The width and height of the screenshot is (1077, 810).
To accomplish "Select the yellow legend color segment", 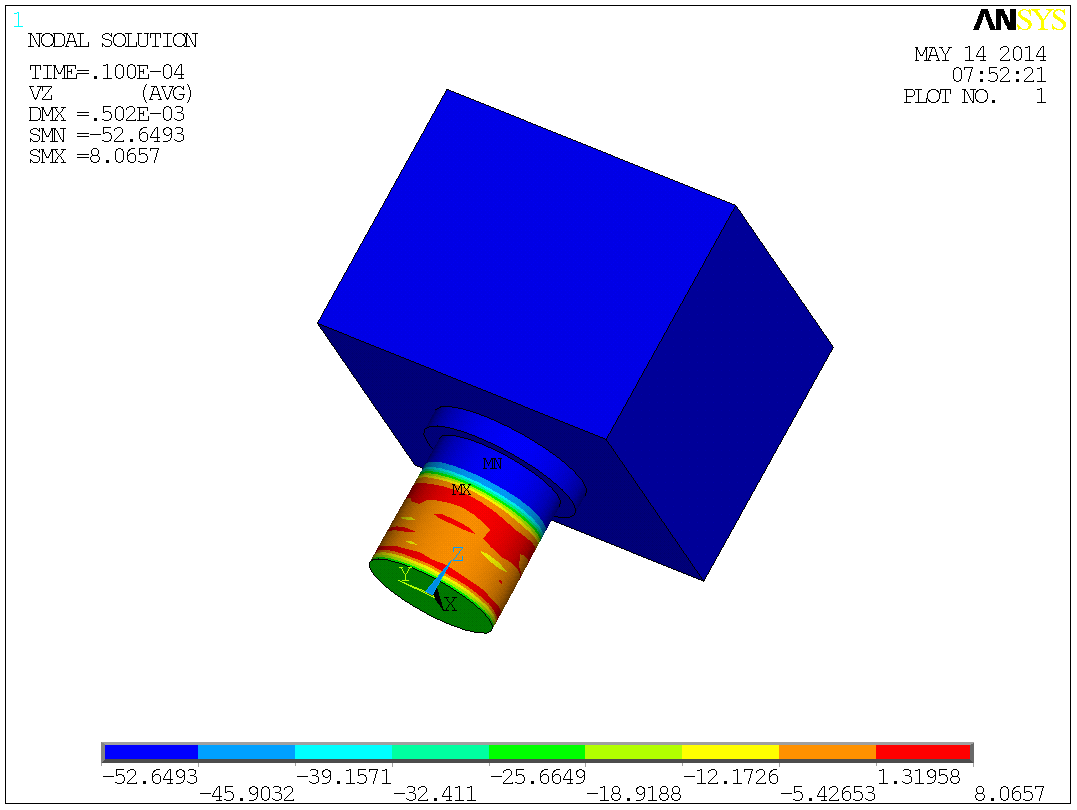I will point(728,751).
